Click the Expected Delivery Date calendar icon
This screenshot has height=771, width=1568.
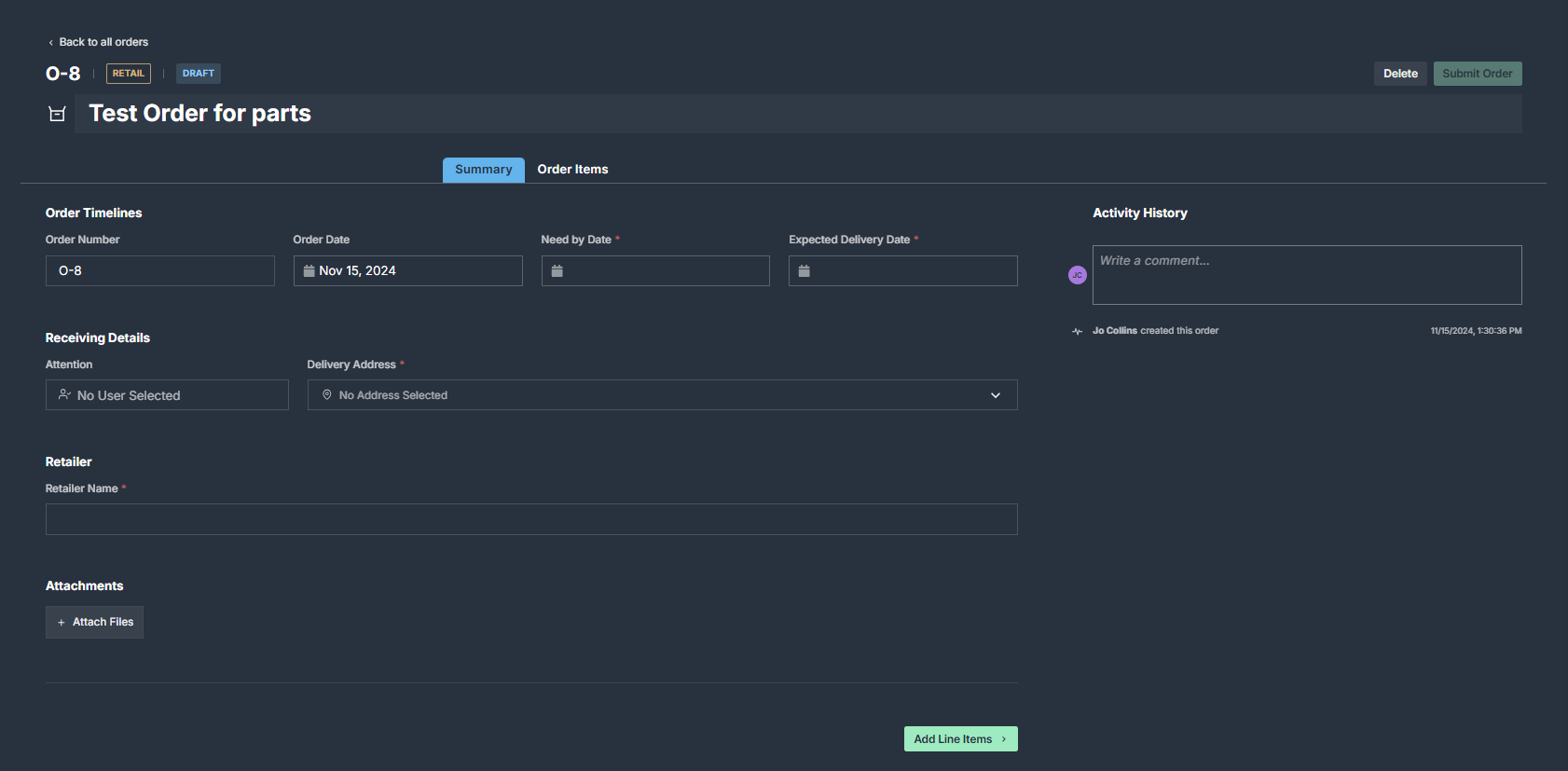(x=804, y=271)
